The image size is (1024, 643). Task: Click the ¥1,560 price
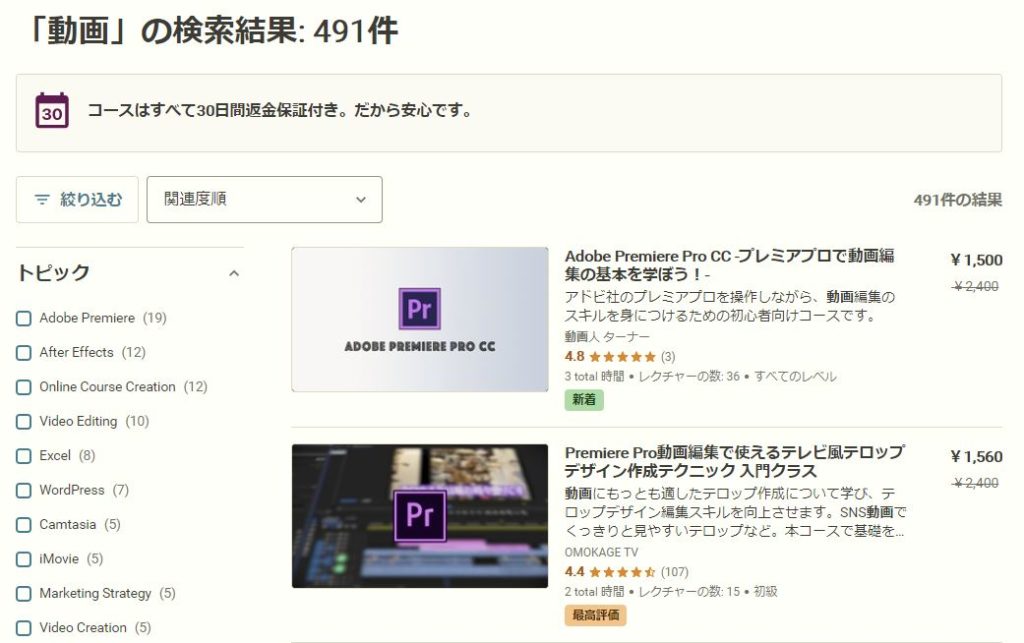click(x=976, y=456)
